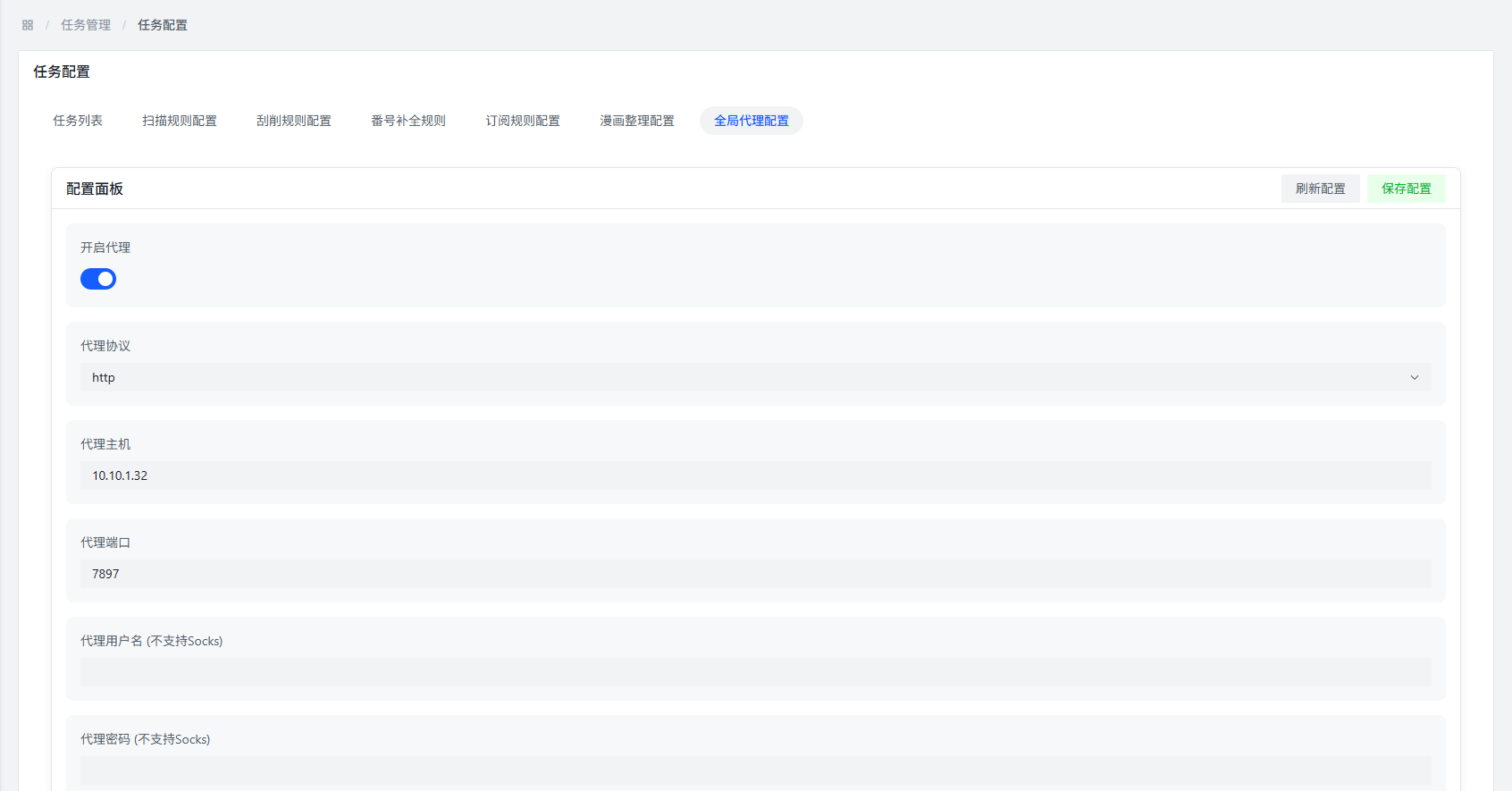Screen dimensions: 1512x791
Task: Click the 刷新配置 button
Action: pos(1320,189)
